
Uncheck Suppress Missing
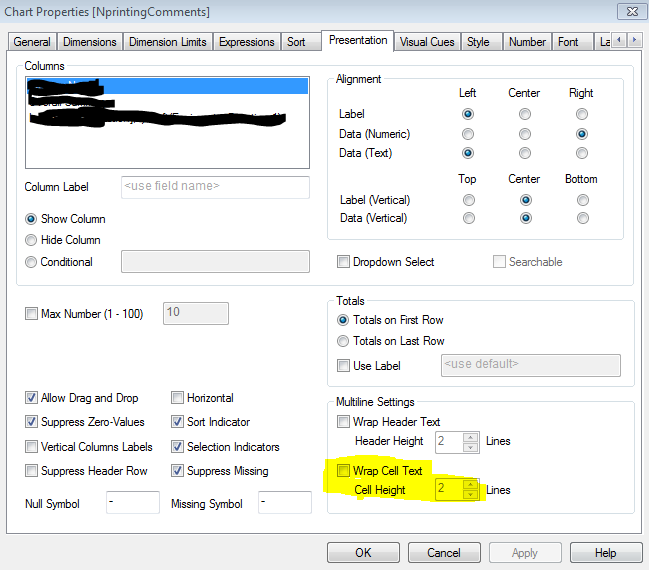coord(177,471)
